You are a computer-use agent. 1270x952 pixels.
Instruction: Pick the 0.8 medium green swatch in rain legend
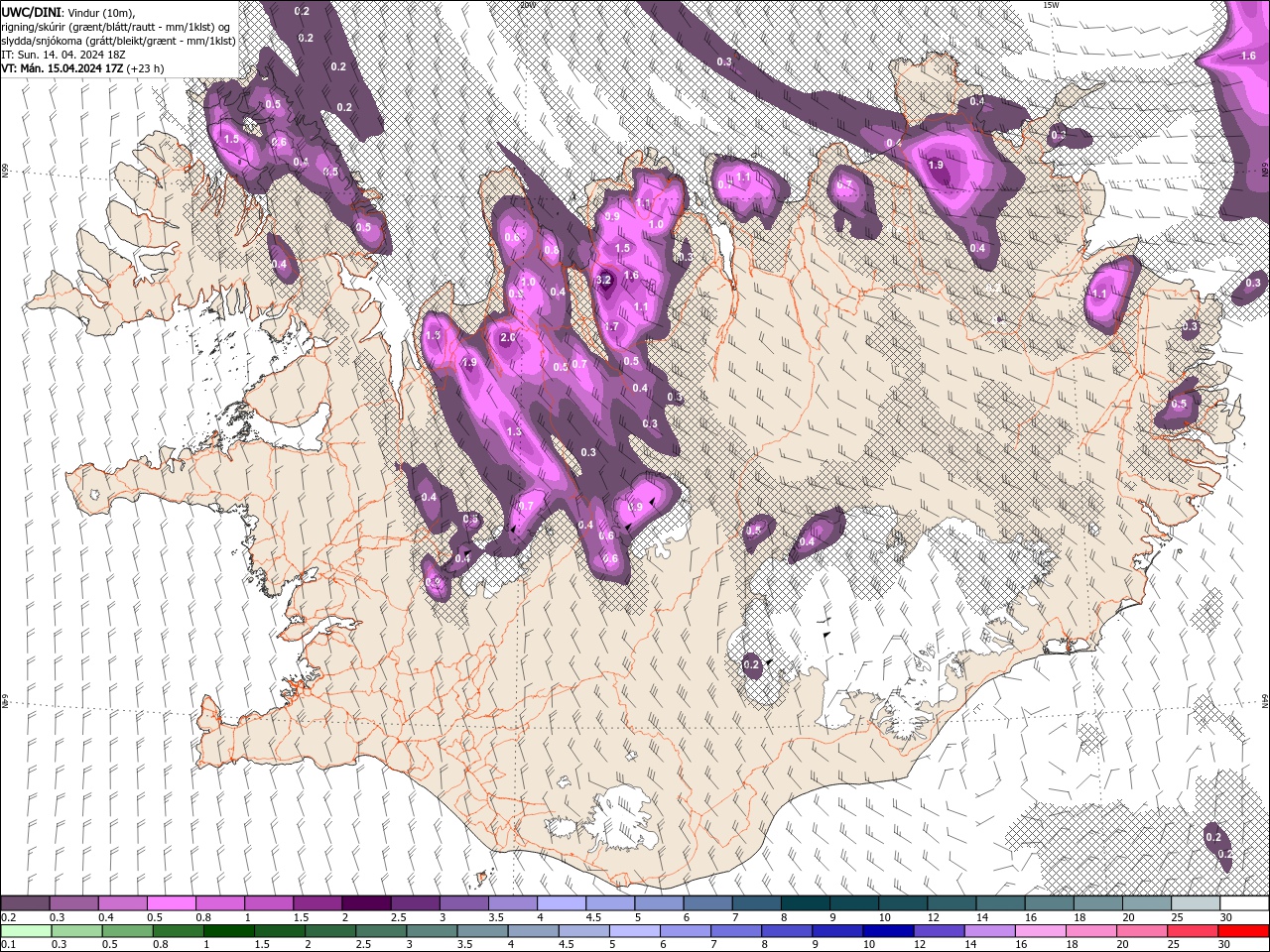pos(178,930)
